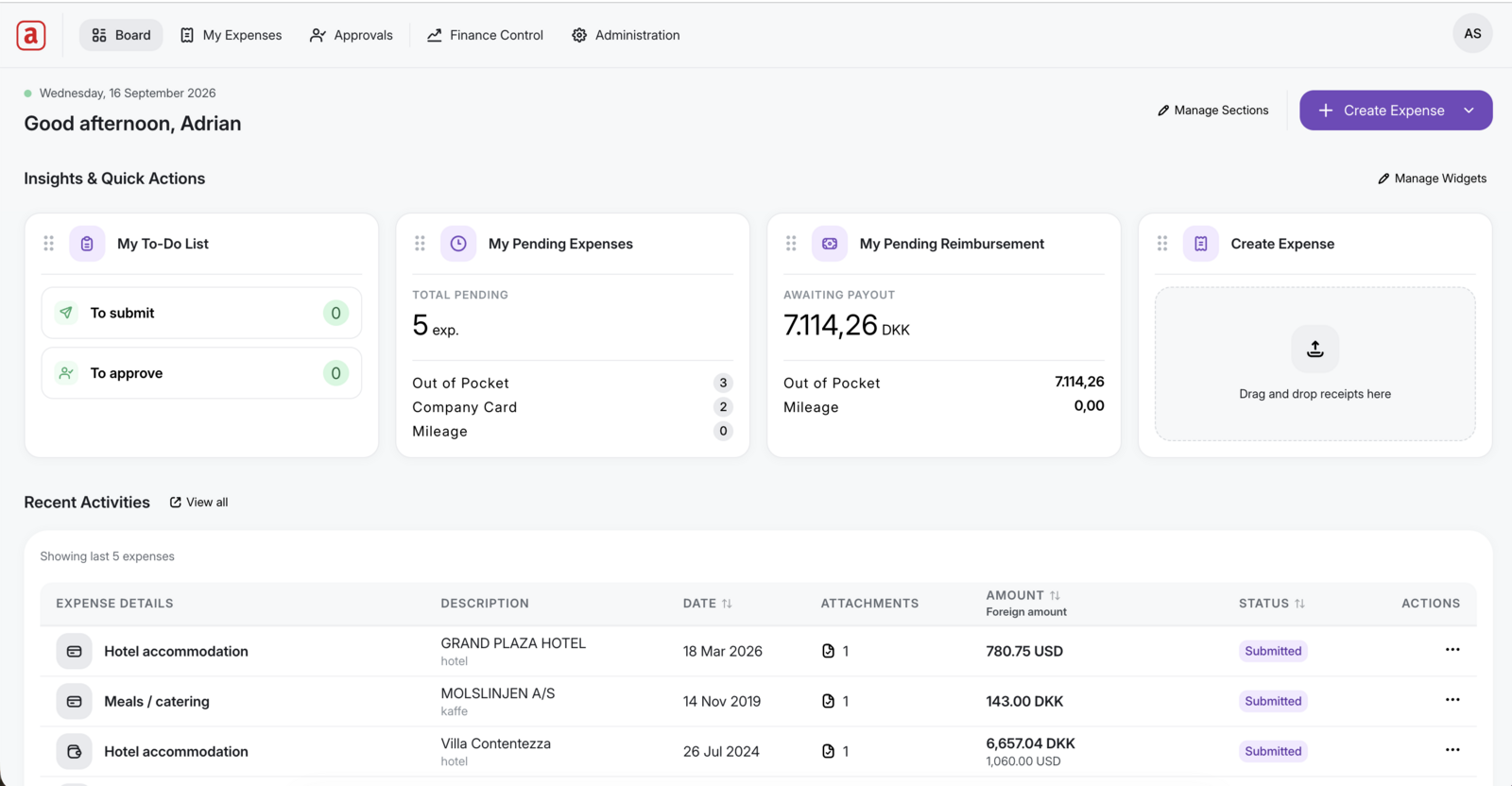The image size is (1512, 786).
Task: Click the Description column header
Action: pos(485,604)
